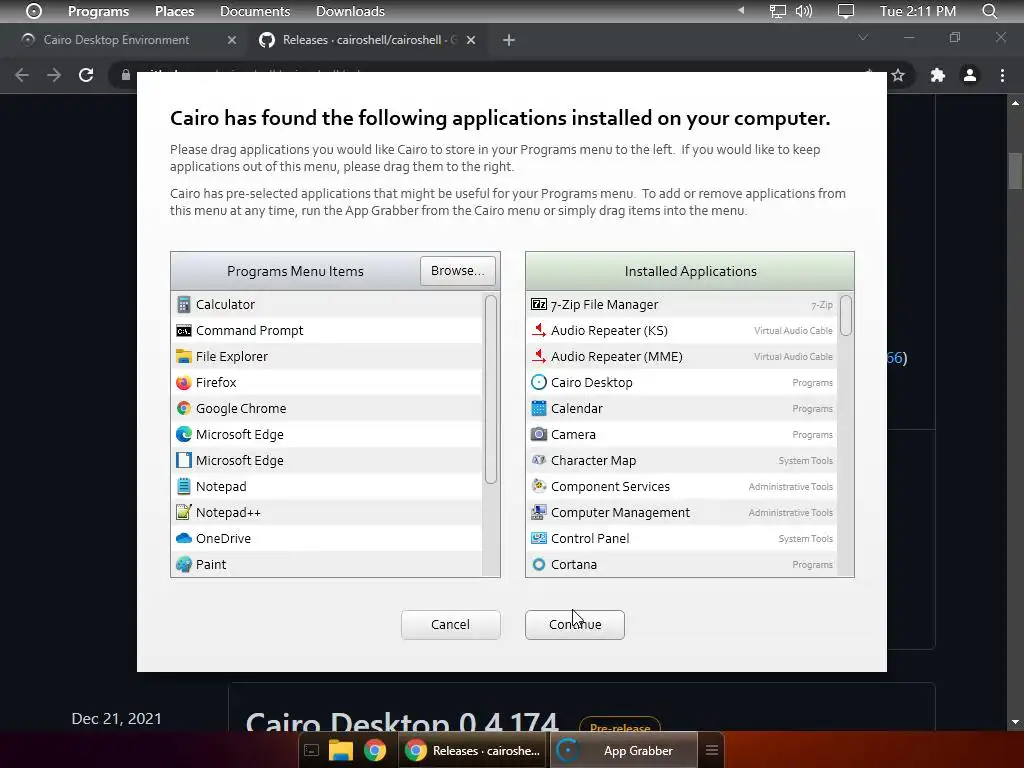Expand hidden tray icons arrow in top bar

[741, 10]
